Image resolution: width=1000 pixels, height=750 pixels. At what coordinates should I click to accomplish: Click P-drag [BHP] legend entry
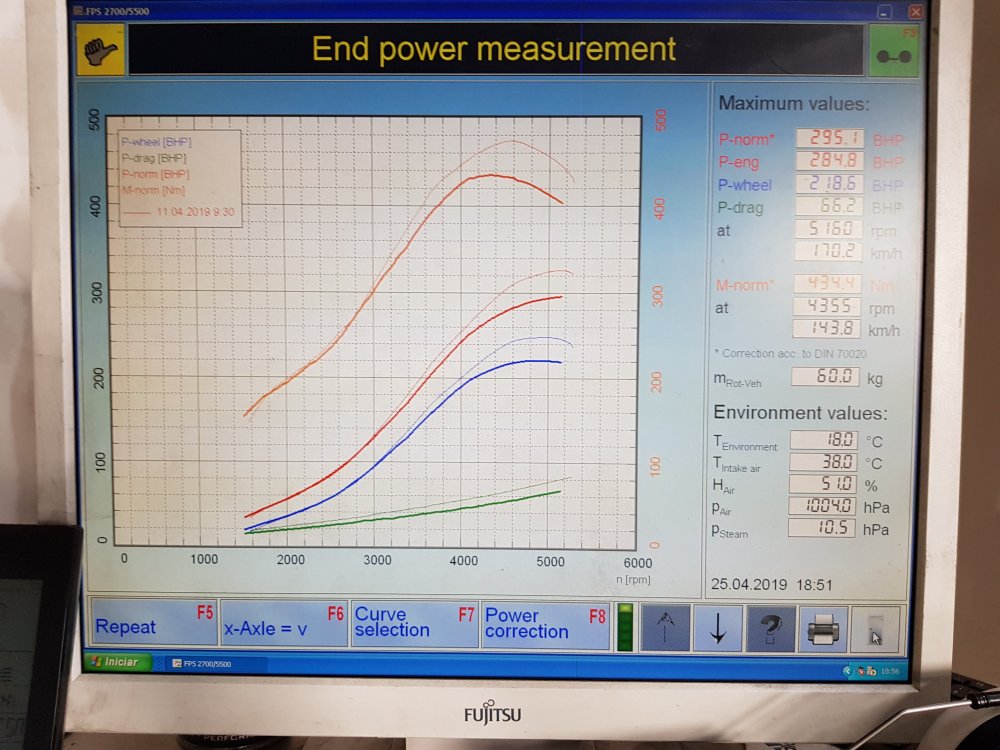[x=154, y=158]
